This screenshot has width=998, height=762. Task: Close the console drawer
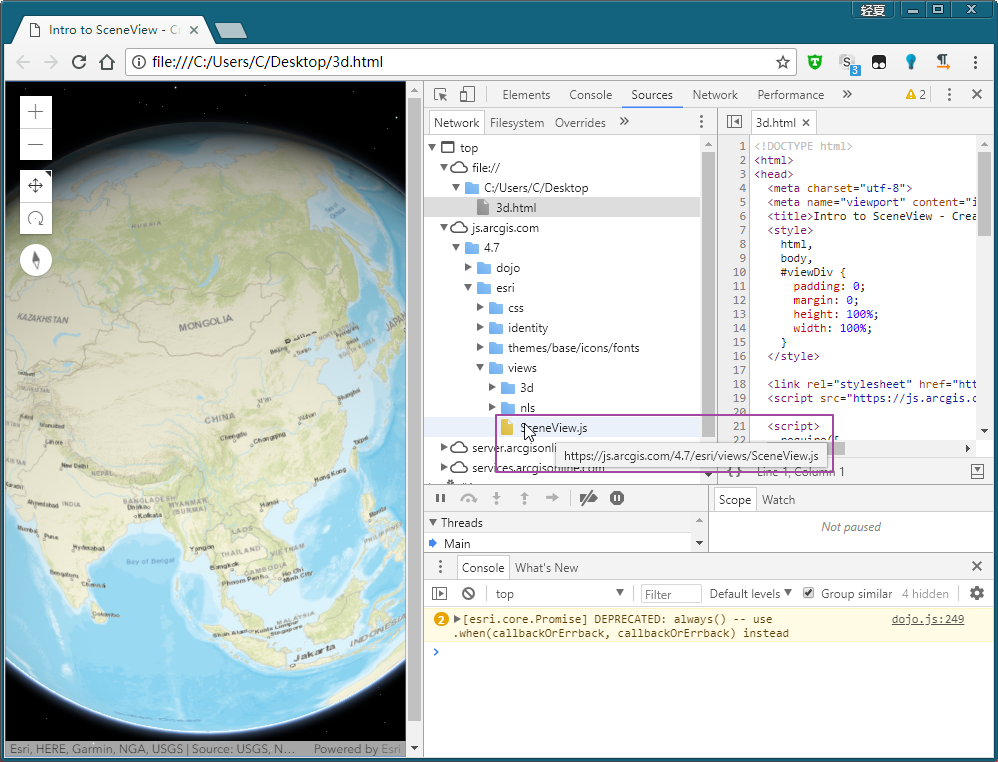click(977, 566)
